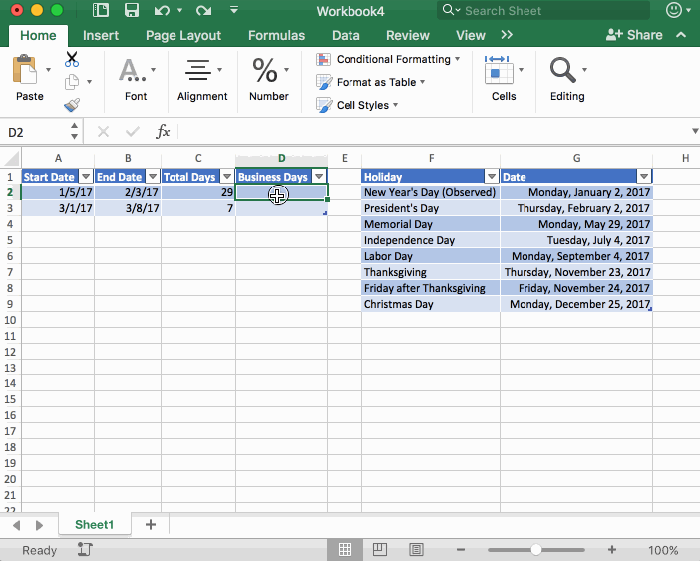This screenshot has height=561, width=700.
Task: Open the Page Layout tab
Action: coord(183,35)
